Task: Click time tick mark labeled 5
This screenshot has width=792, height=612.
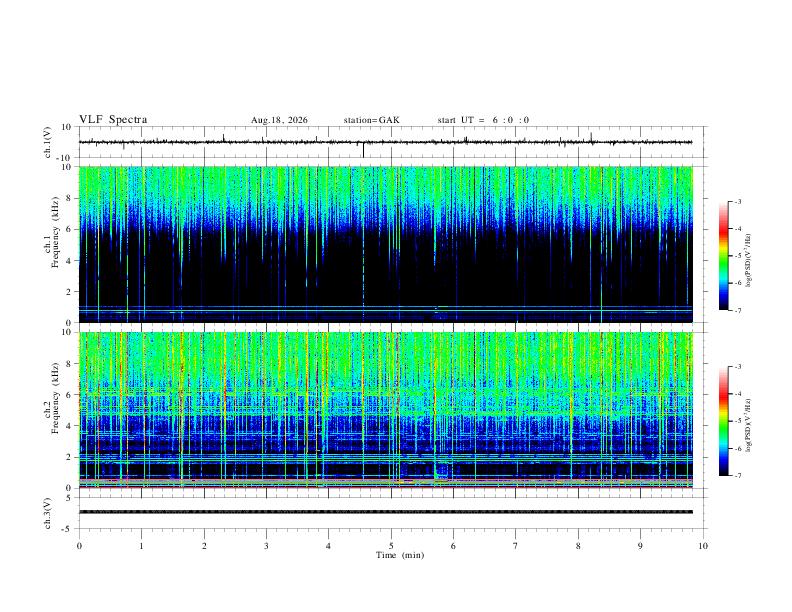Action: [x=391, y=546]
